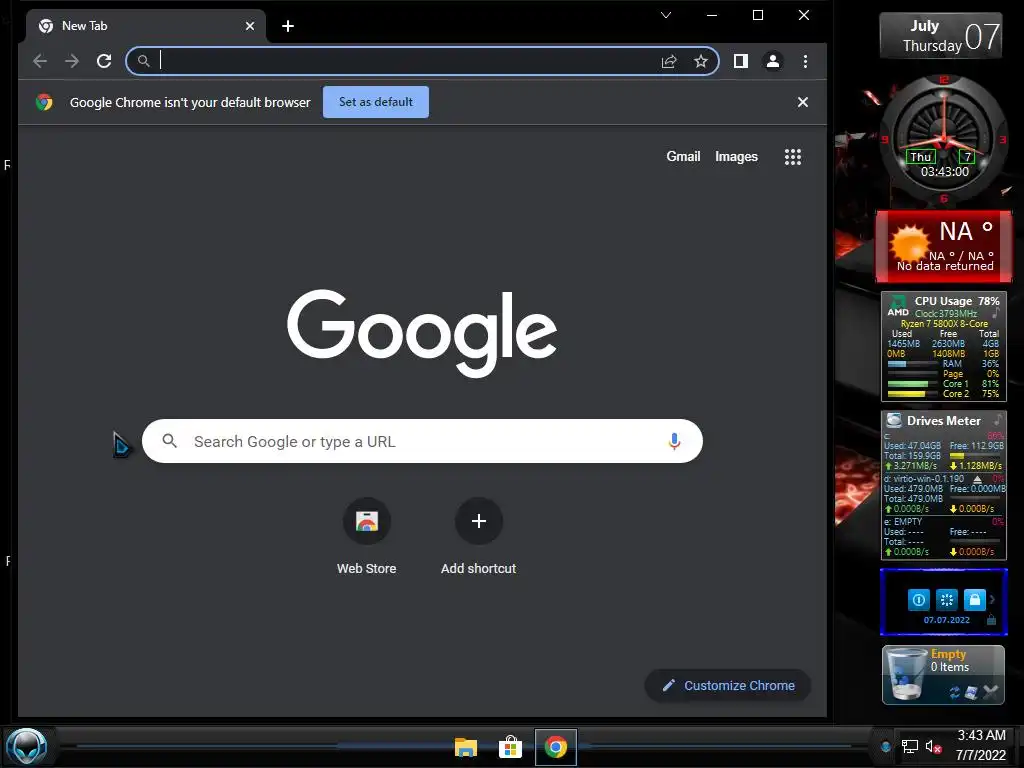Click the power button in shutdown gadget
Image resolution: width=1024 pixels, height=768 pixels.
tap(918, 600)
